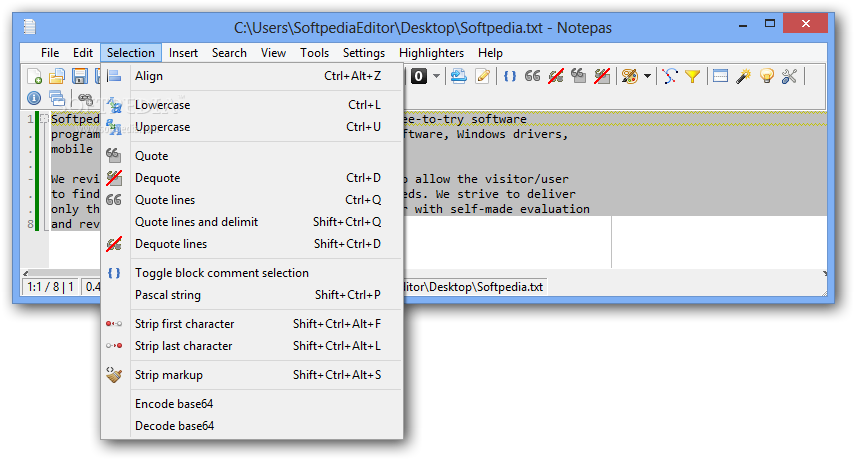Click the curly braces block comment toolbar icon
855x460 pixels.
click(x=510, y=76)
